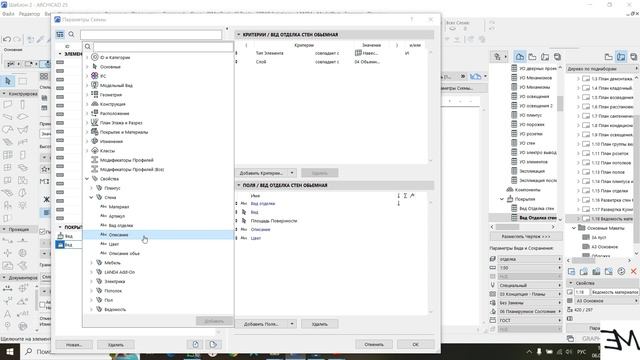The height and width of the screenshot is (360, 640).
Task: Select the 'Тип Элемента' criteria row
Action: pyautogui.click(x=331, y=53)
